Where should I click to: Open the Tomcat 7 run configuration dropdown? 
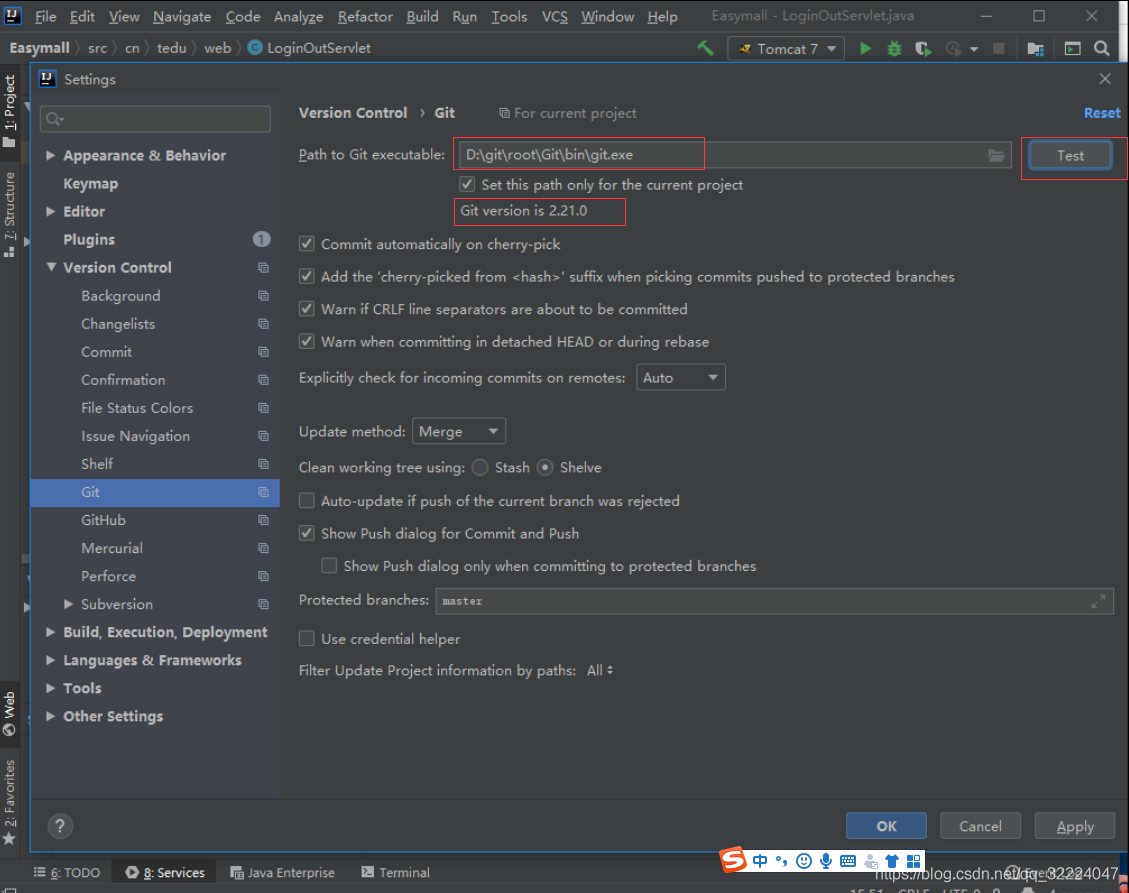coord(786,48)
